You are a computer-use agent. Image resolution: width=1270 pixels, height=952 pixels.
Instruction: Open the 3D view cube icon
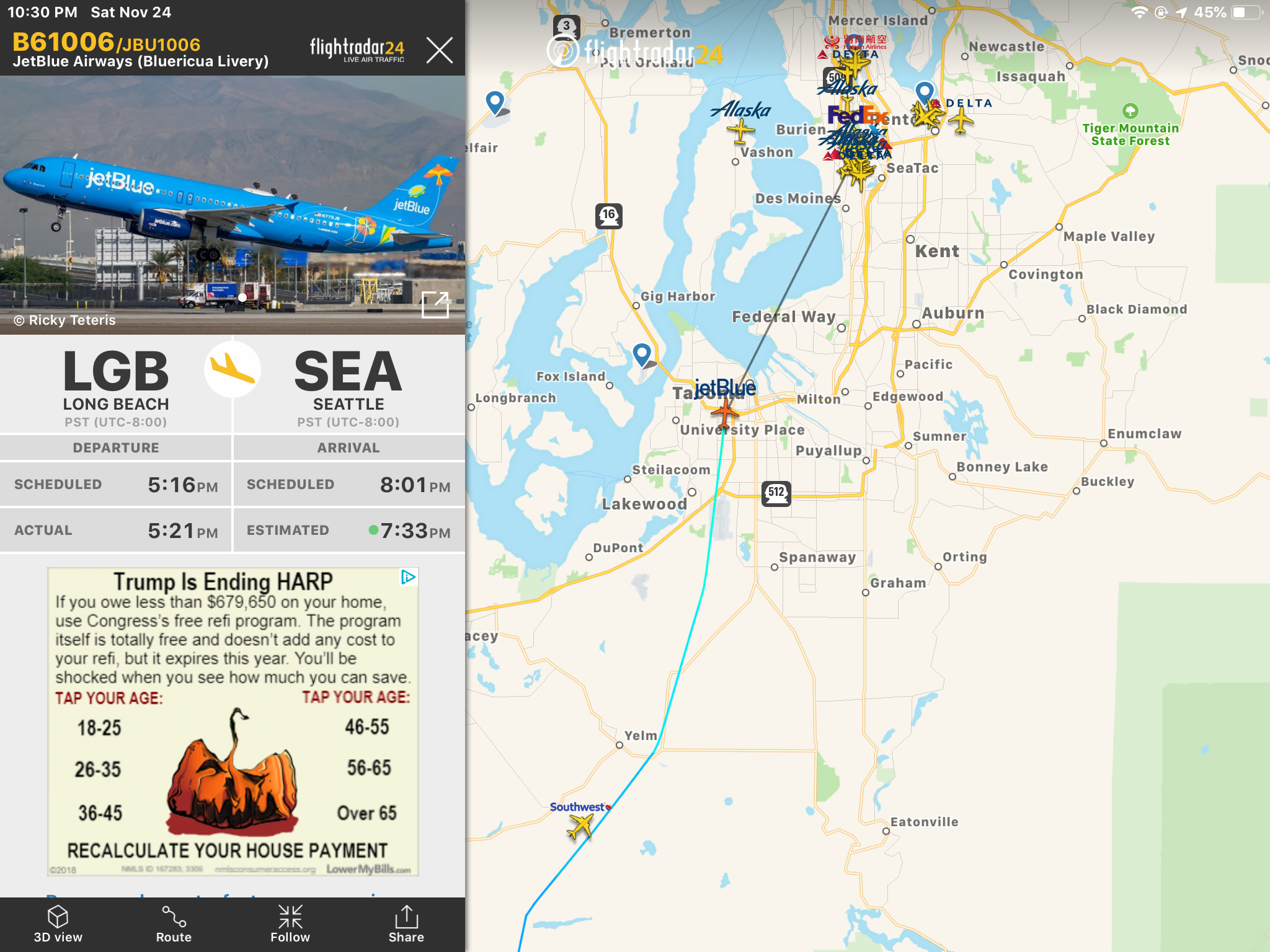click(x=58, y=917)
